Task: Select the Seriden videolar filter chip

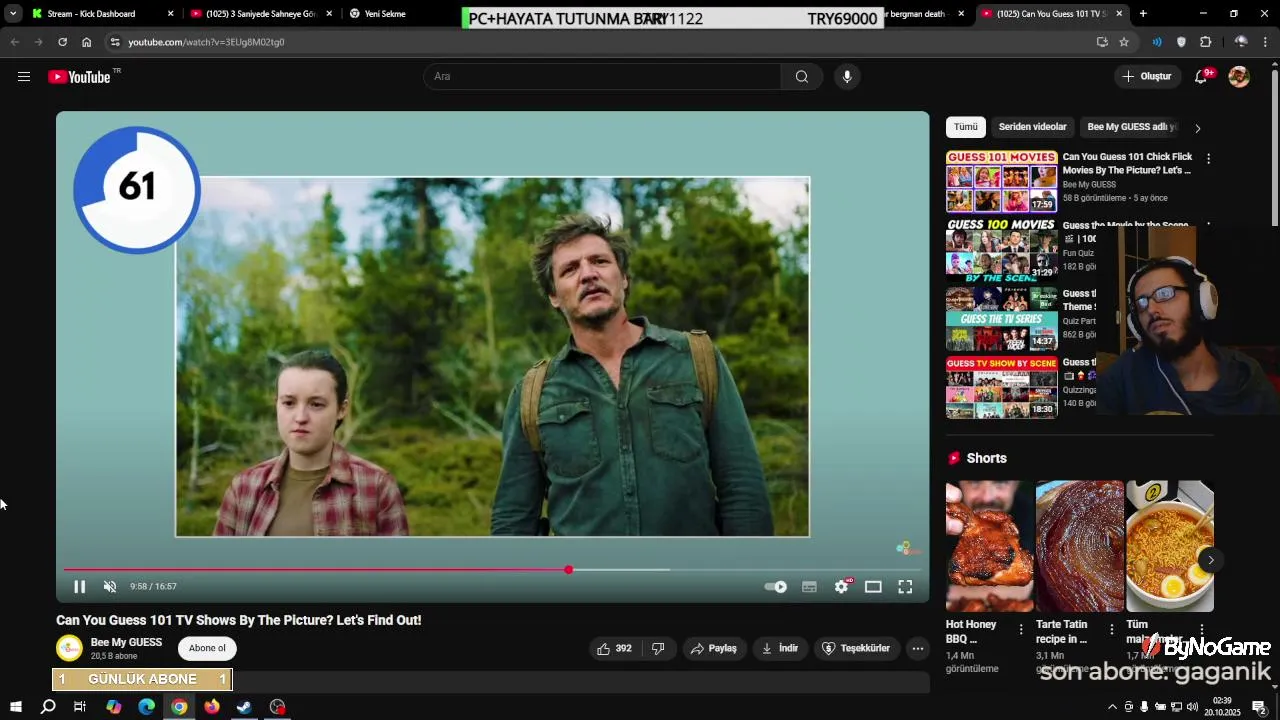Action: tap(1033, 127)
